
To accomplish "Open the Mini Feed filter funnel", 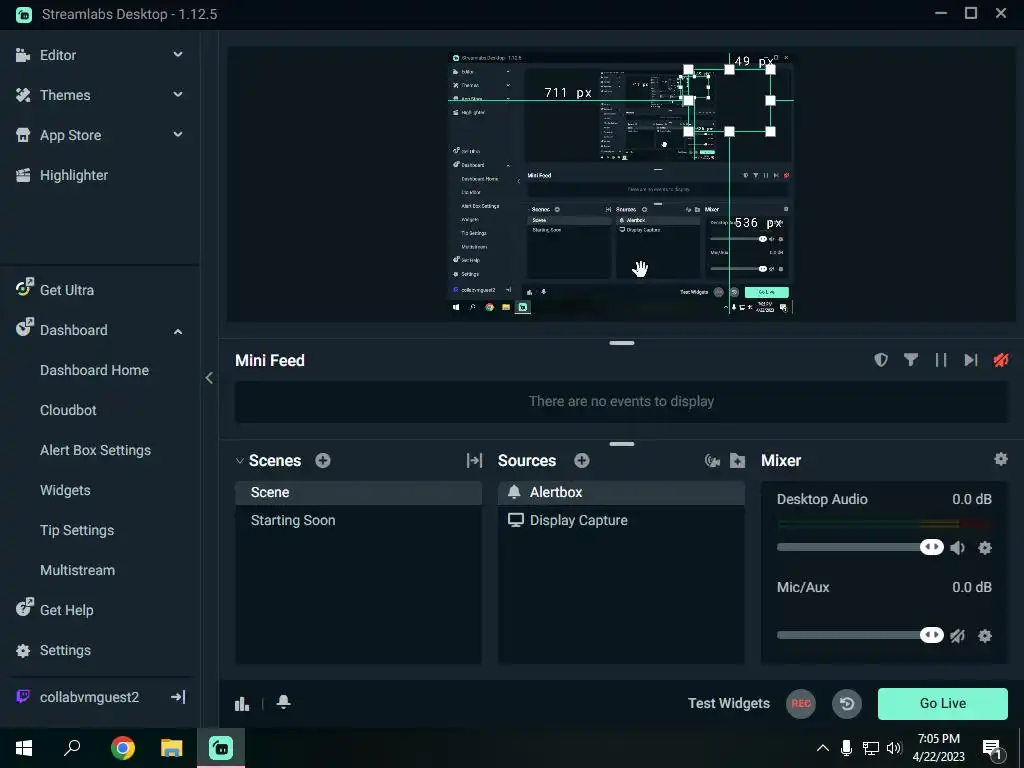I will [910, 360].
